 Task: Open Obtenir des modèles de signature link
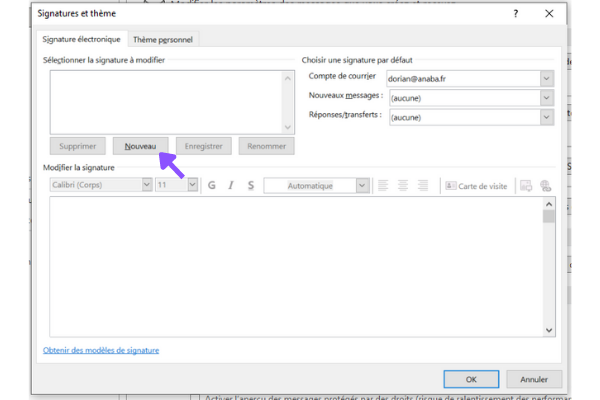click(101, 350)
